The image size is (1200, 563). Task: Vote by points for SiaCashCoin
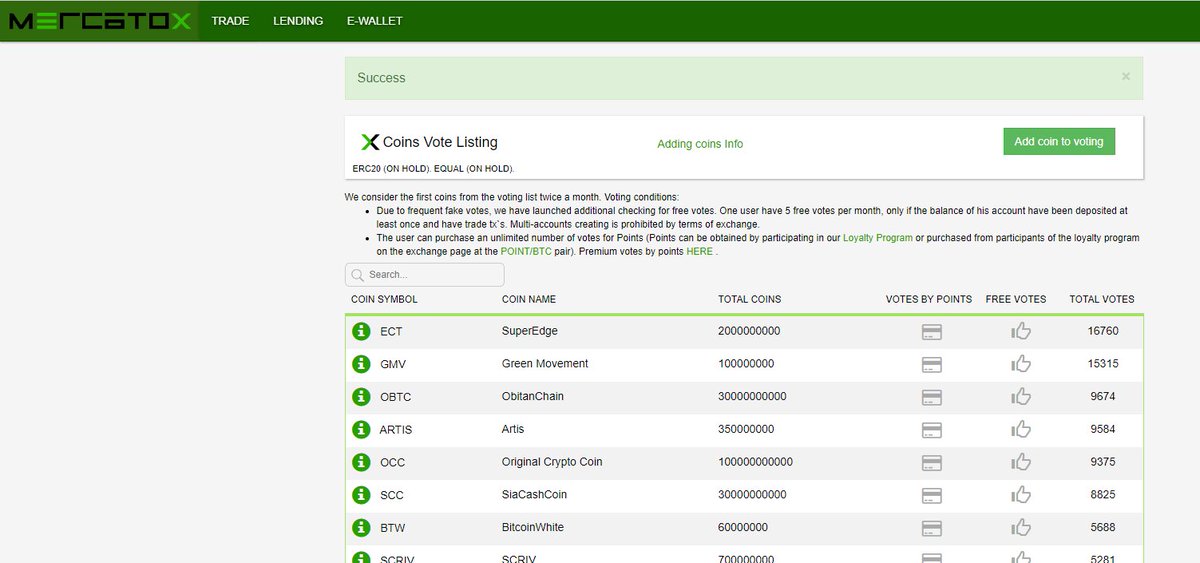click(931, 495)
